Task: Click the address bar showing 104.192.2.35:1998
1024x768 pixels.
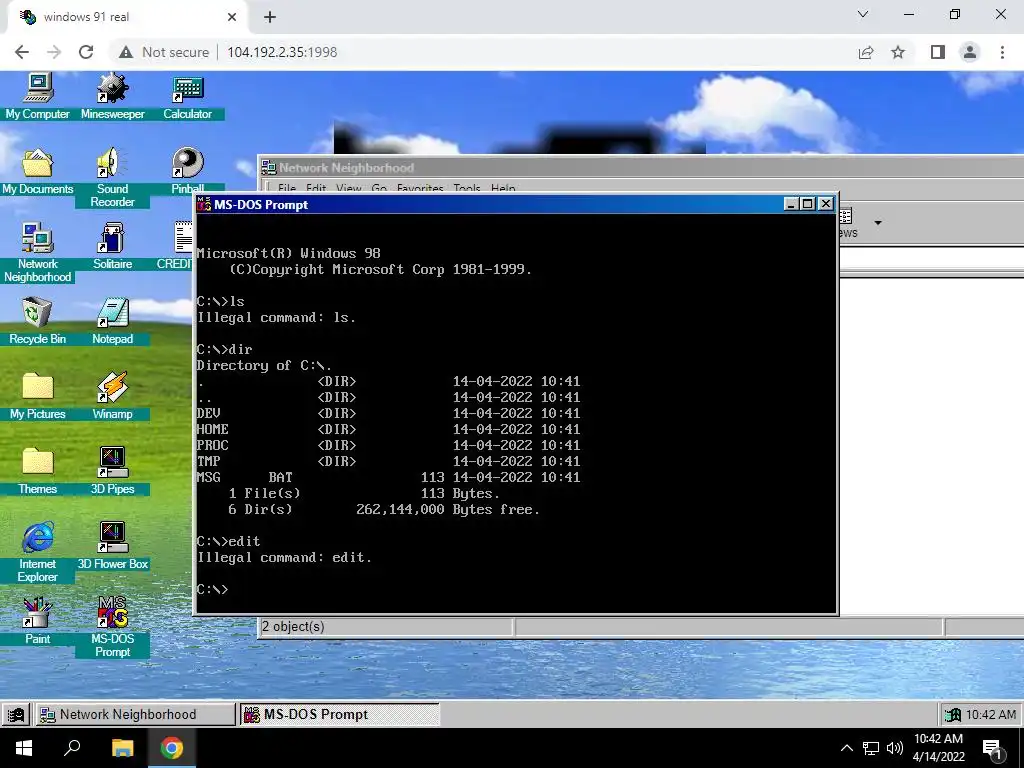Action: pos(282,52)
